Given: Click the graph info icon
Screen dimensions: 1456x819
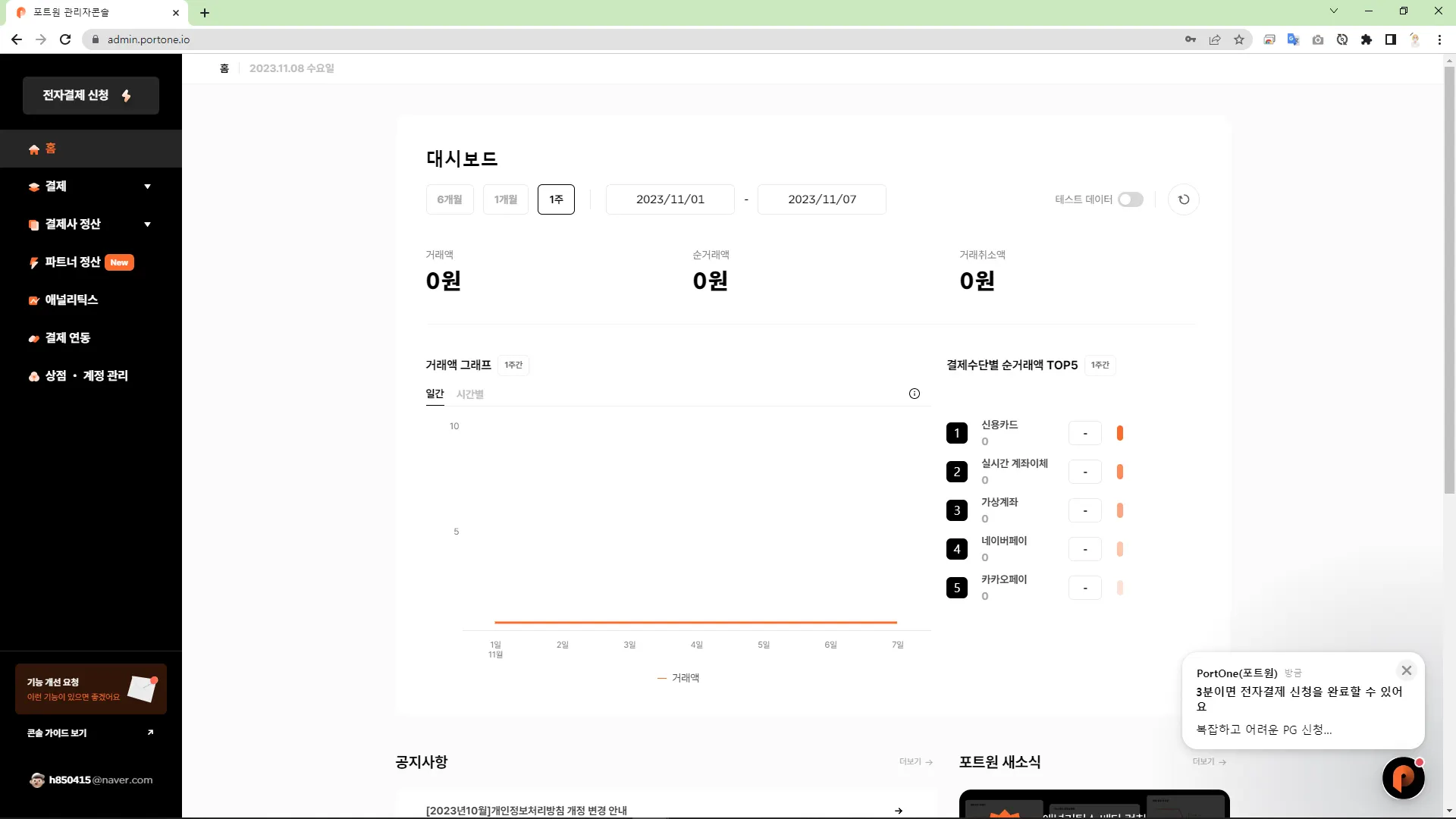Looking at the screenshot, I should click(x=914, y=394).
